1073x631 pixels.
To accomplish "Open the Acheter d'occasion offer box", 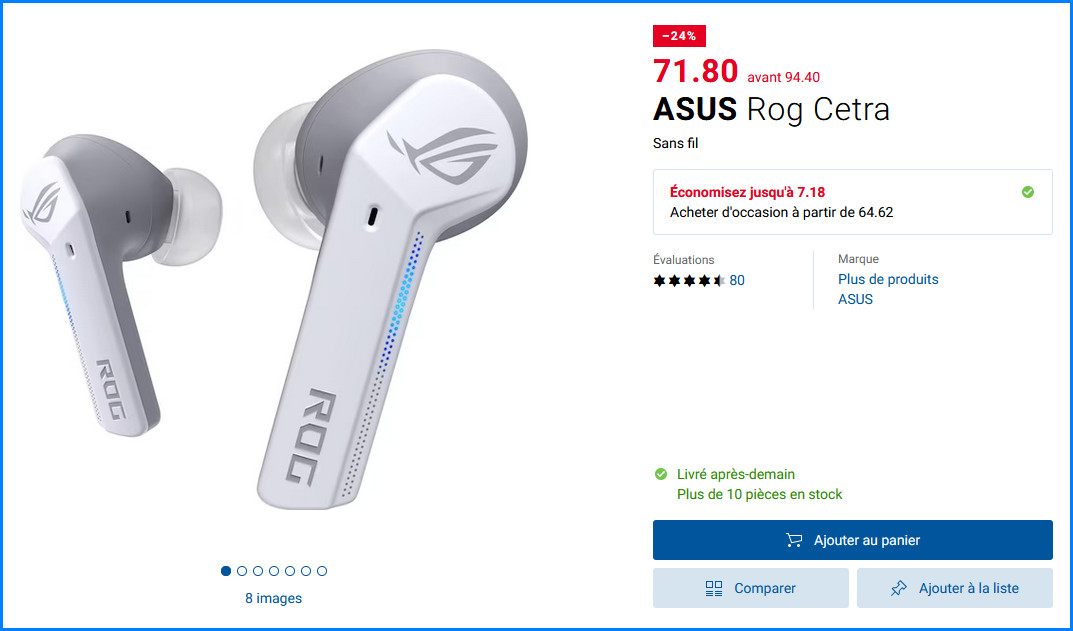I will click(853, 202).
